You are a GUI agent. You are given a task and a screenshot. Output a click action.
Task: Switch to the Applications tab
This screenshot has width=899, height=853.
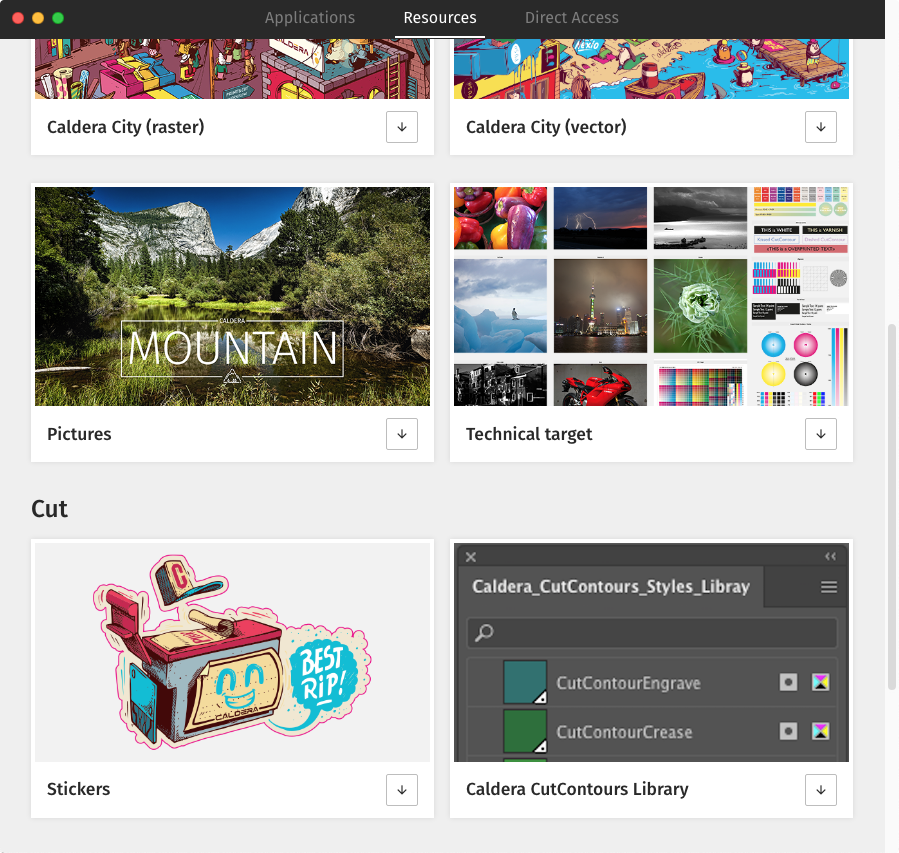point(310,18)
